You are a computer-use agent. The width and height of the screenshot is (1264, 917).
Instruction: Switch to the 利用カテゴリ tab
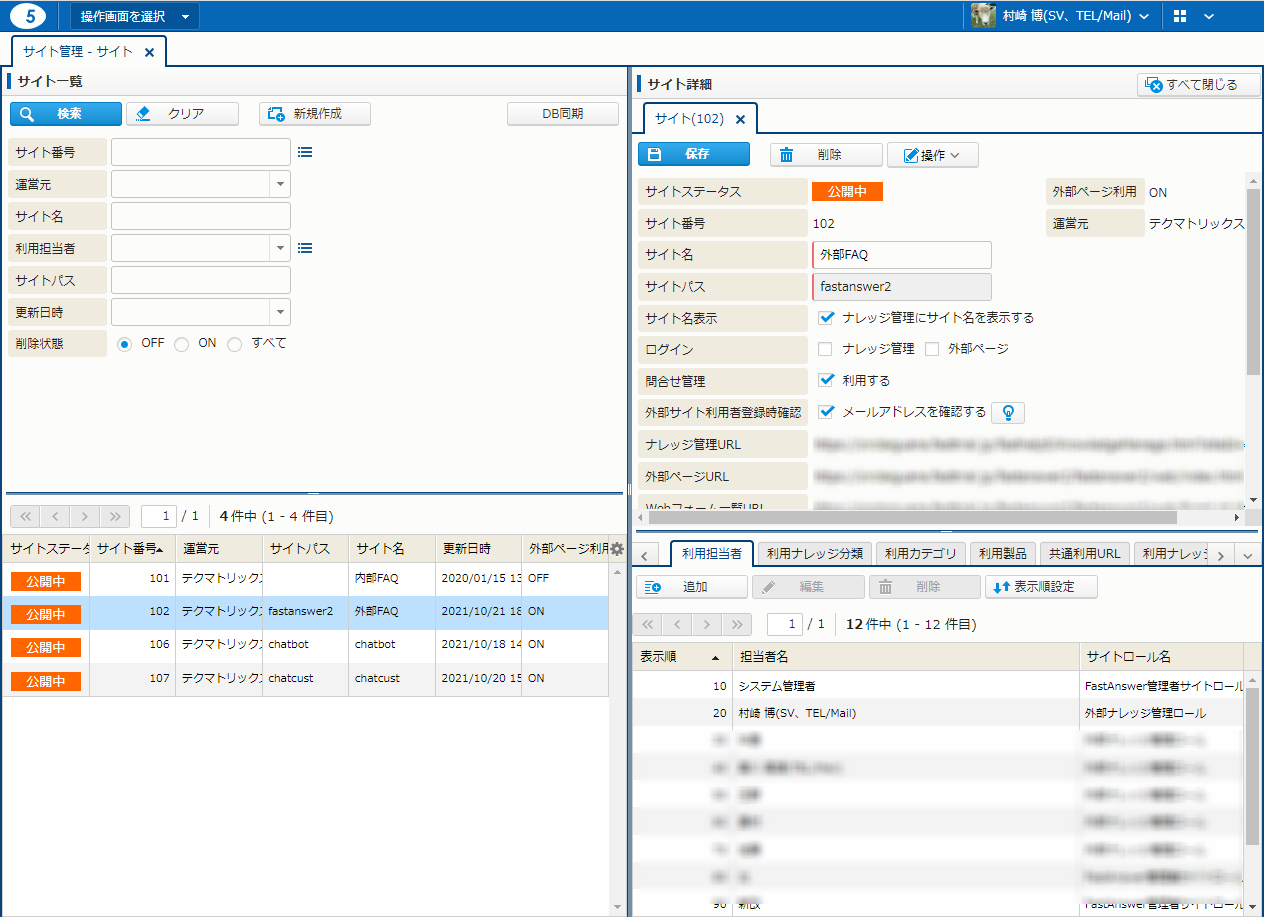click(920, 553)
